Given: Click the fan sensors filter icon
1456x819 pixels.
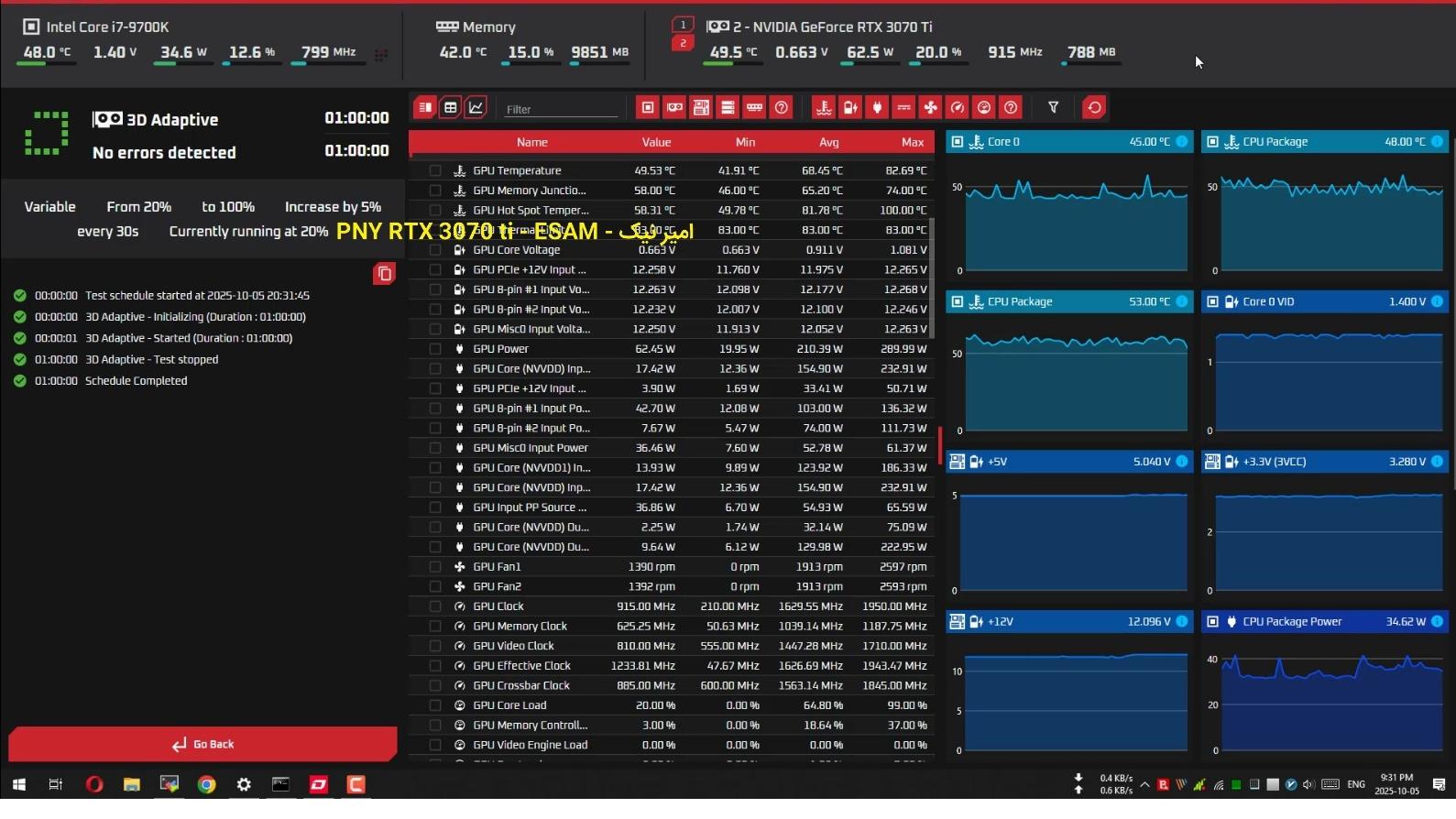Looking at the screenshot, I should (x=930, y=108).
